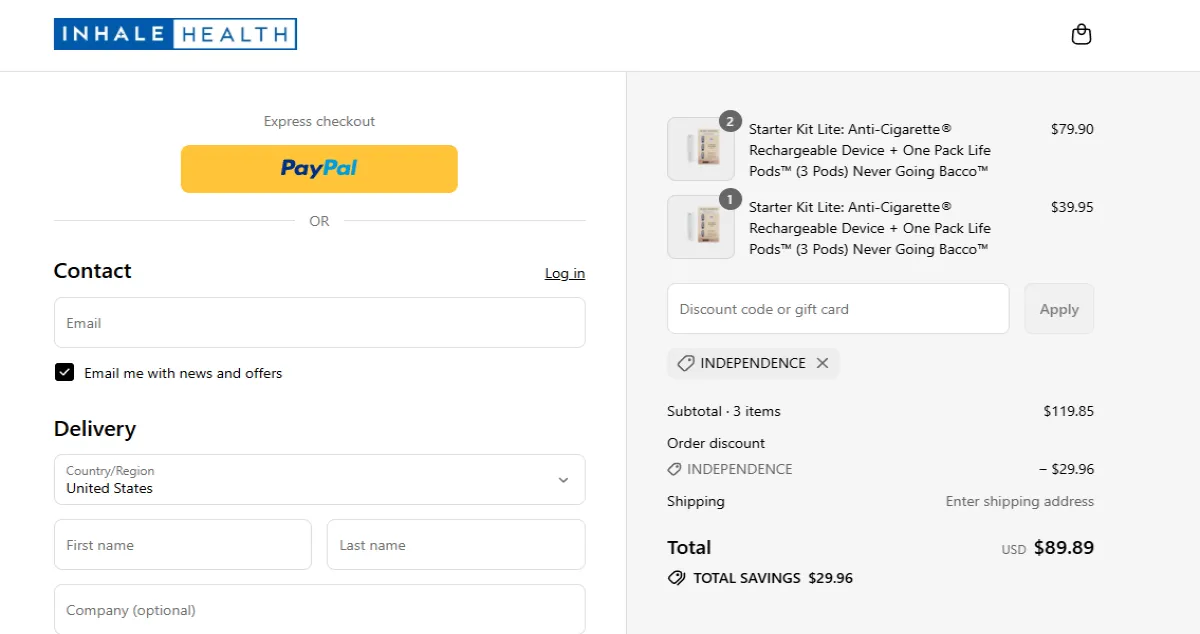The height and width of the screenshot is (634, 1200).
Task: View the first Starter Kit product thumbnail
Action: pyautogui.click(x=700, y=149)
